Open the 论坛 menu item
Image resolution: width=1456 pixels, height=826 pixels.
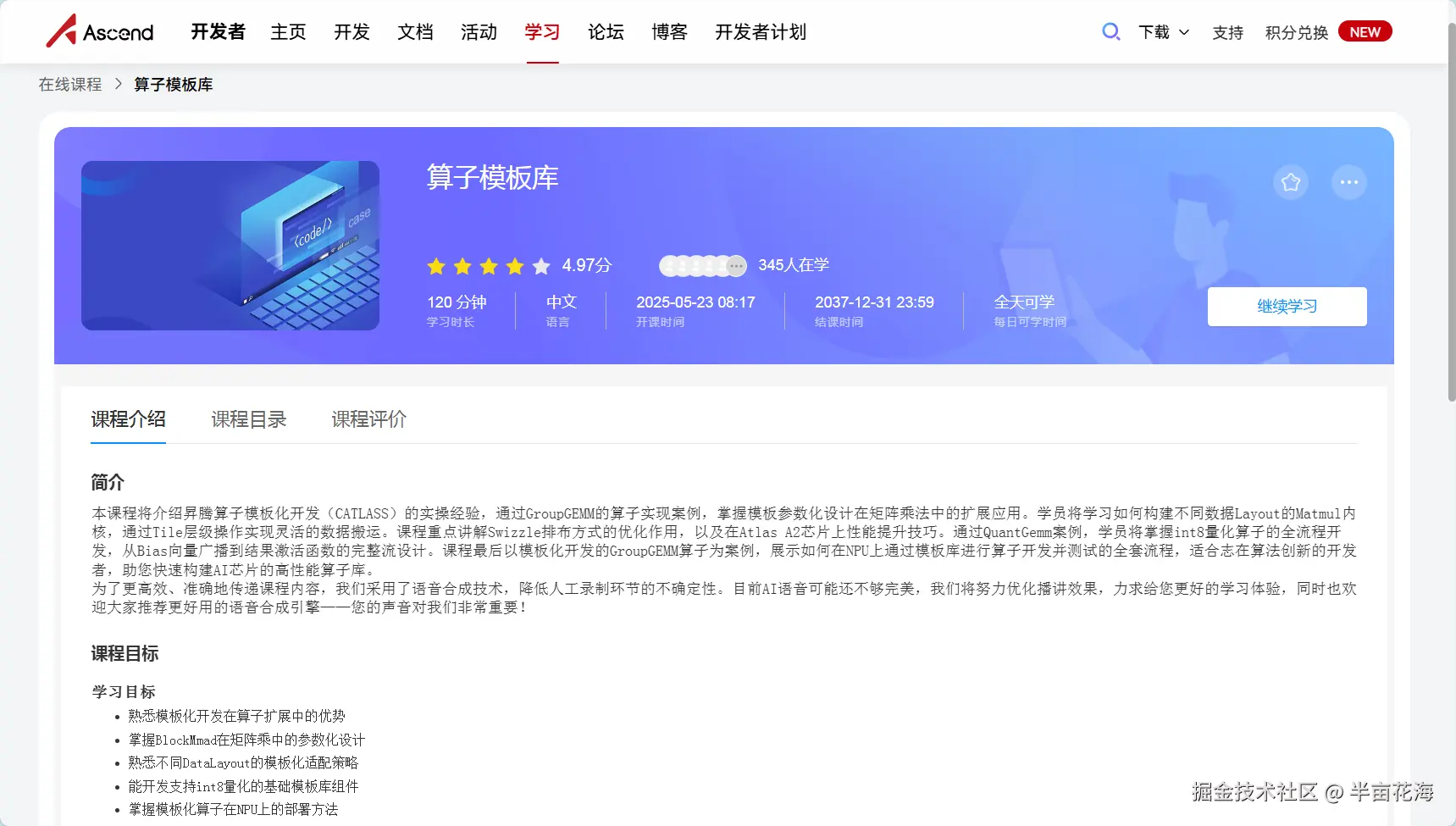click(606, 32)
